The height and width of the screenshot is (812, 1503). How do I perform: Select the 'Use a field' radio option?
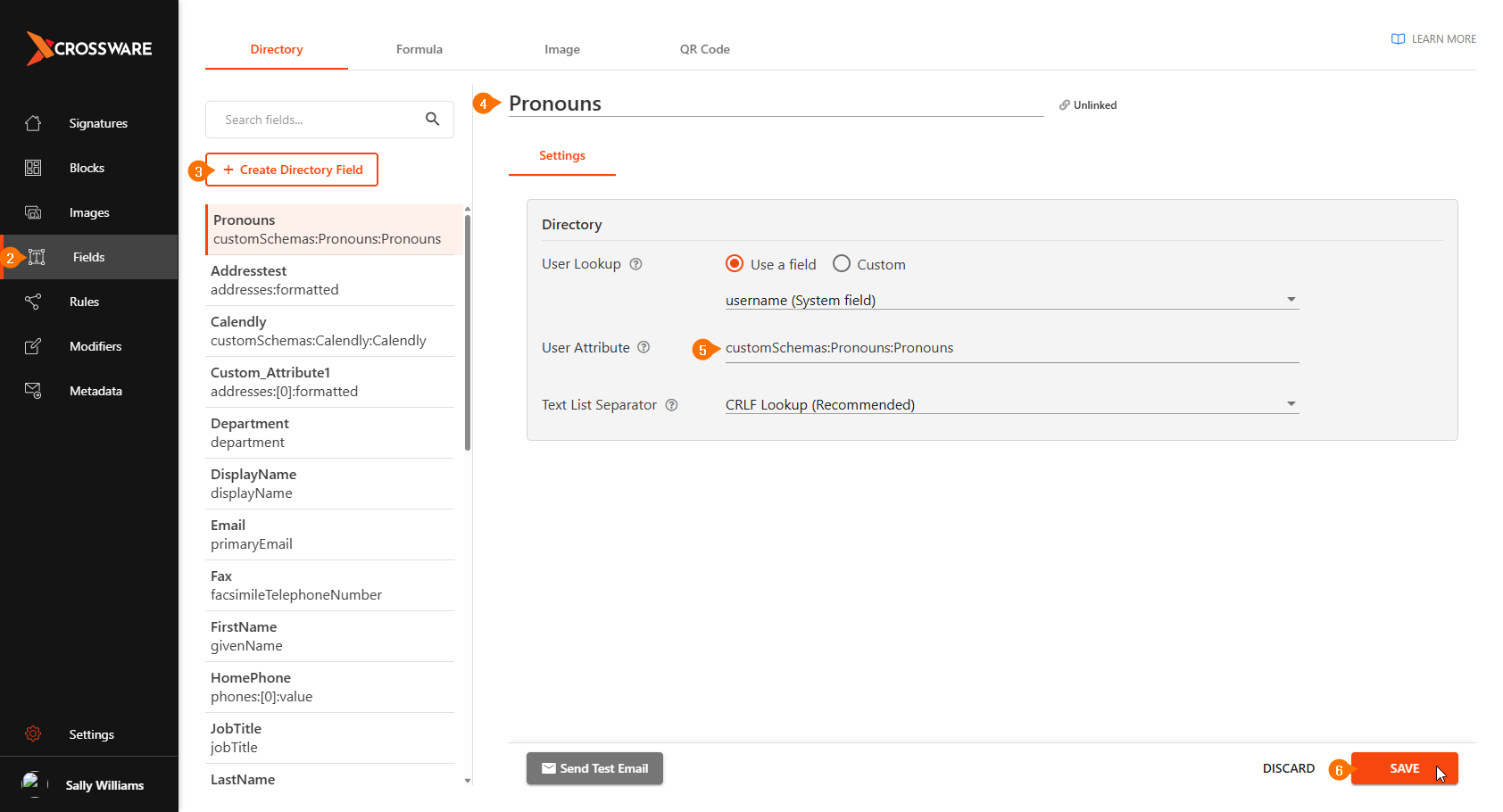735,264
